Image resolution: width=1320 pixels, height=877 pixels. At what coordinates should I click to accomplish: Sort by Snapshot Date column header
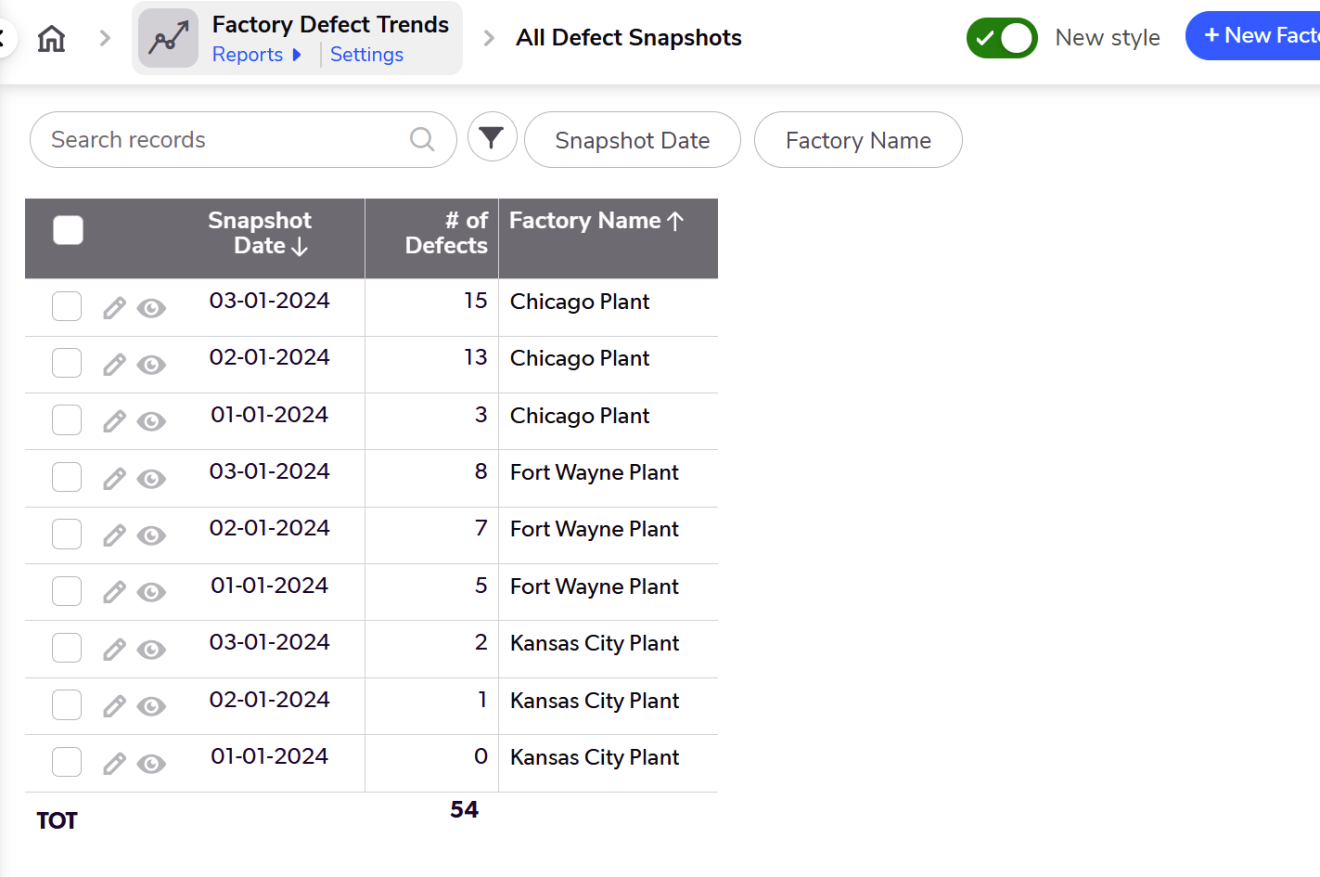coord(260,233)
